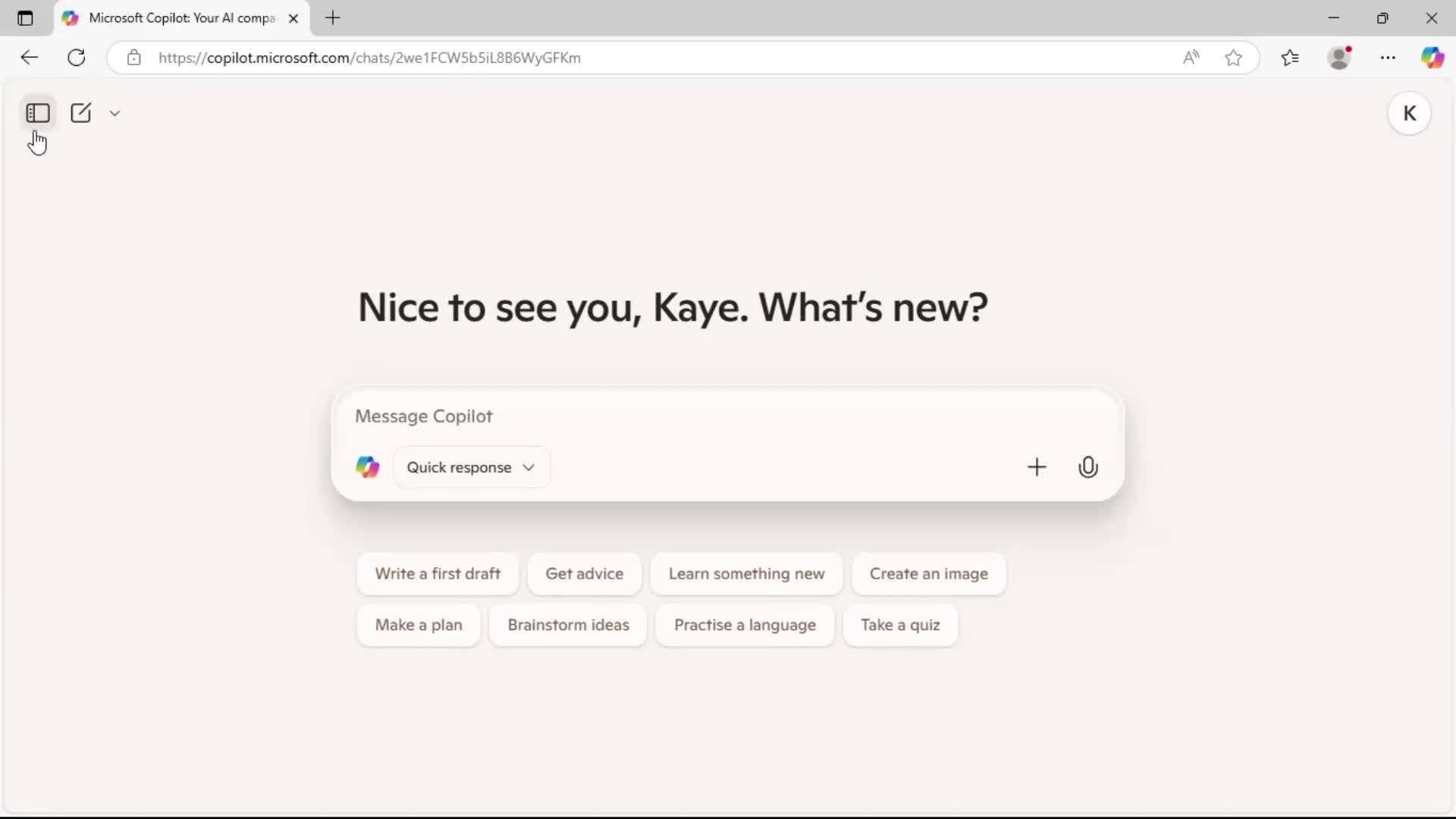Screen dimensions: 1456x819
Task: Select the Write a first draft suggestion
Action: tap(438, 574)
